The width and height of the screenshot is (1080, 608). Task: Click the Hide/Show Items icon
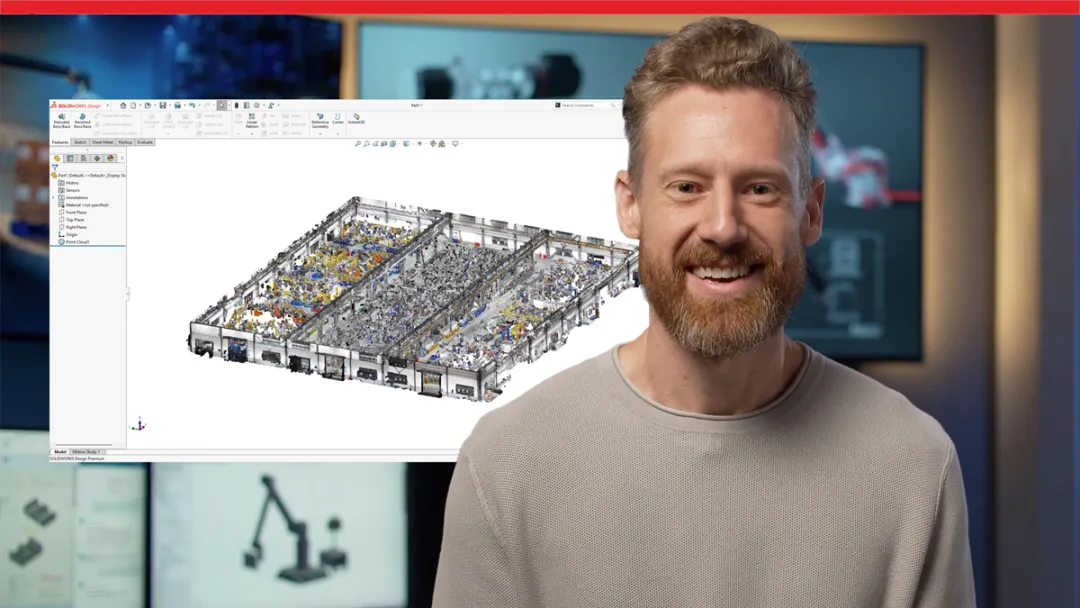(419, 143)
